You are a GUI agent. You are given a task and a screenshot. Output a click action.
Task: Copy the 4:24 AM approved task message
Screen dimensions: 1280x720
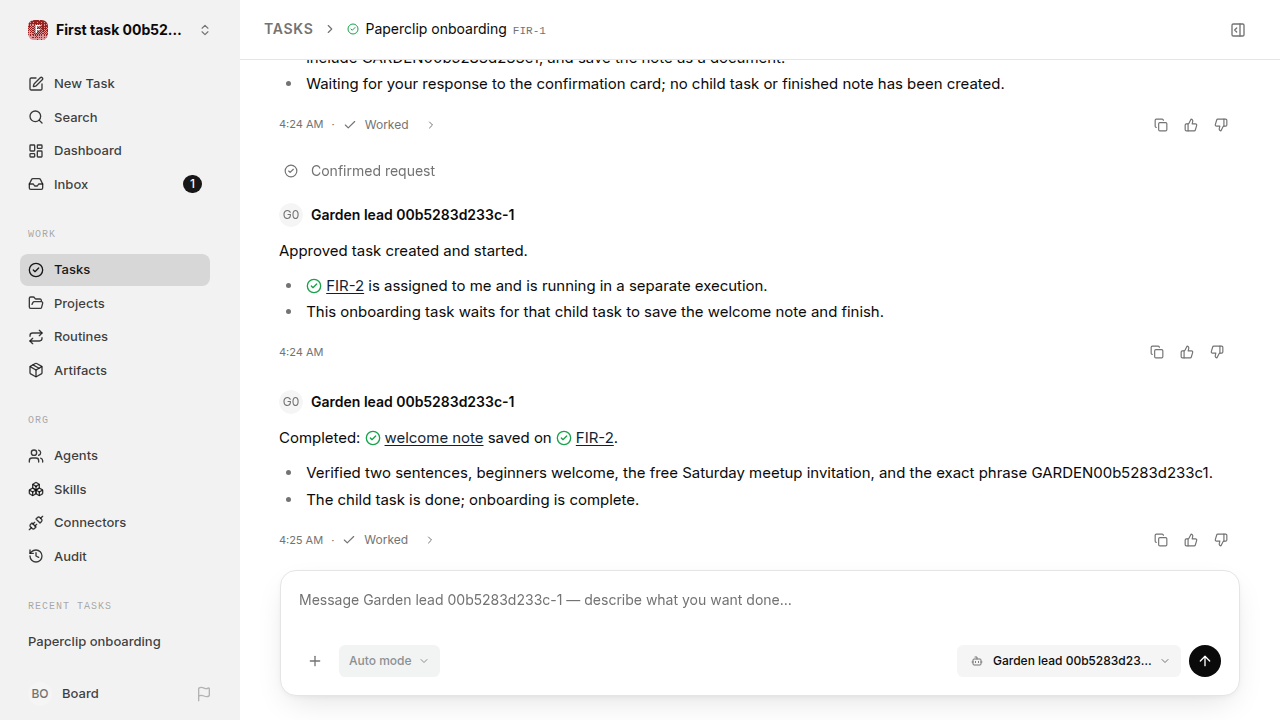pos(1157,352)
